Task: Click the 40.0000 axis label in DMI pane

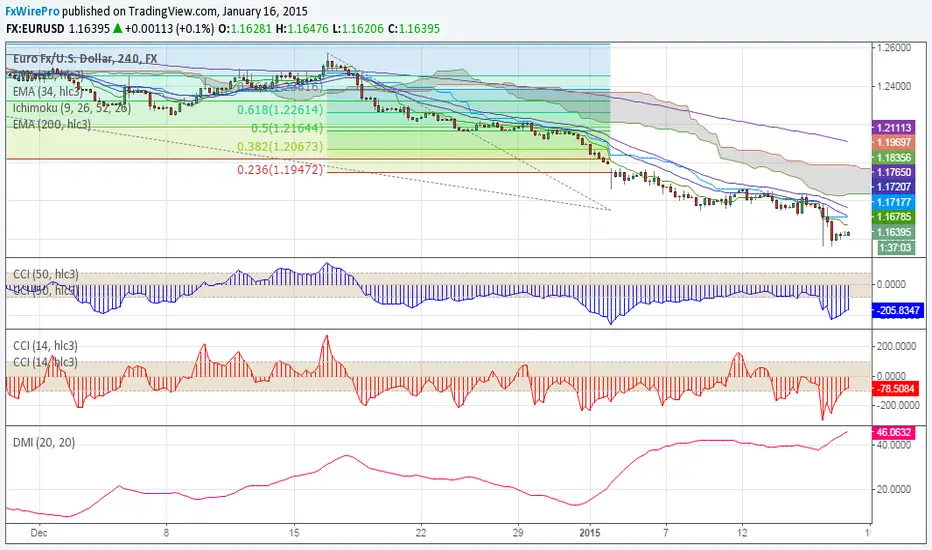Action: [x=894, y=445]
